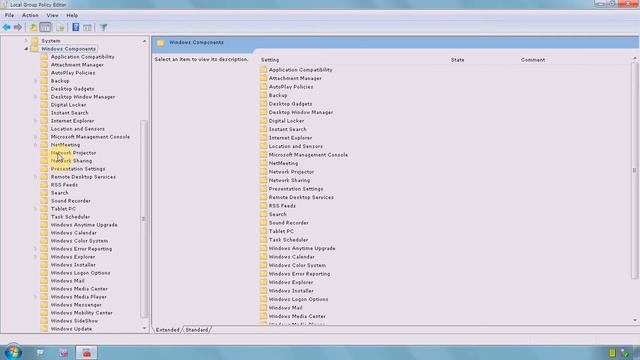Click folder icon of AutoPlay Policies in Setting list
Viewport: 640px width, 360px height.
[x=263, y=87]
